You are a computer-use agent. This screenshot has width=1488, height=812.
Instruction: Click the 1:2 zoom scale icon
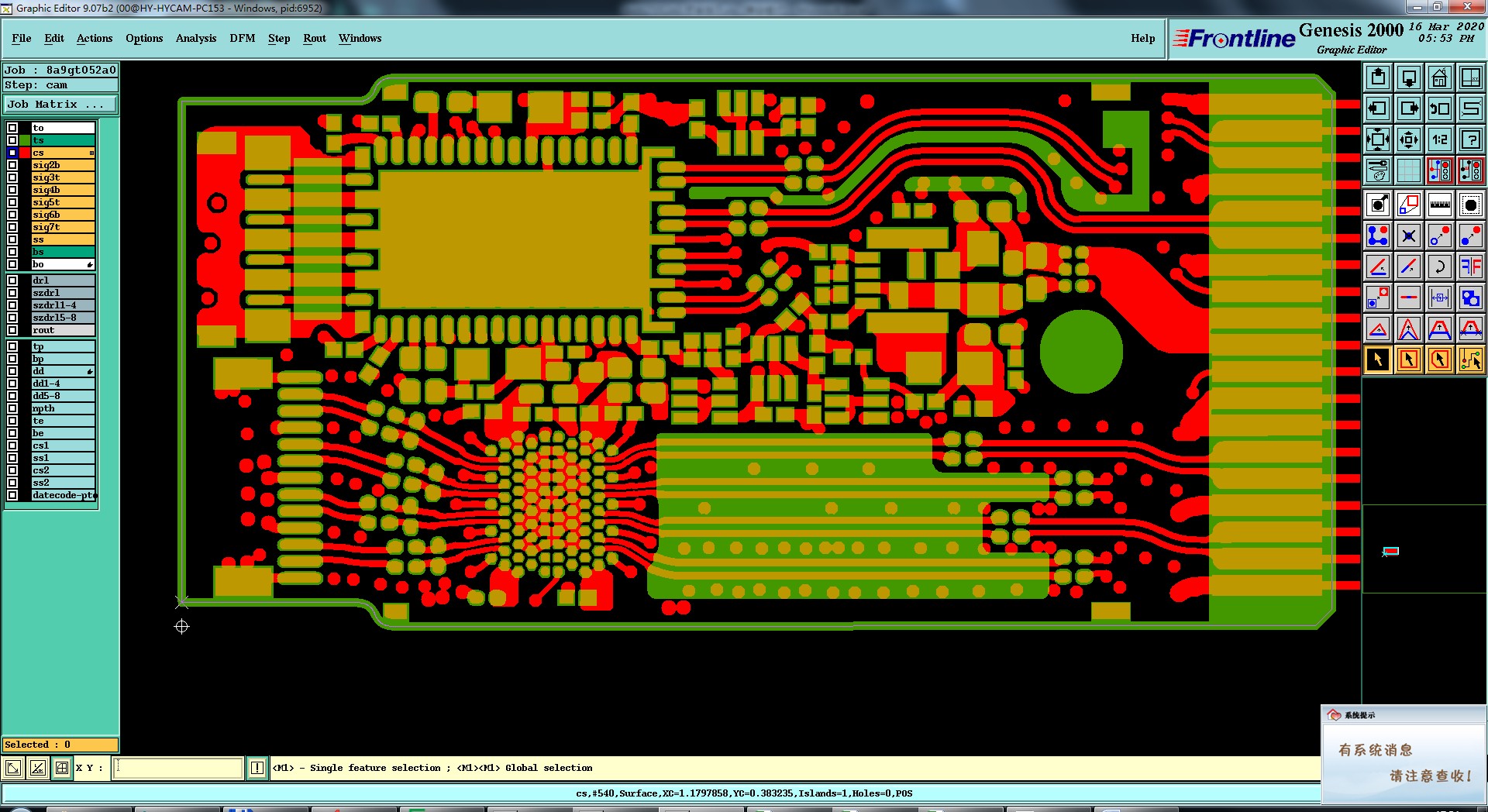click(x=1439, y=139)
